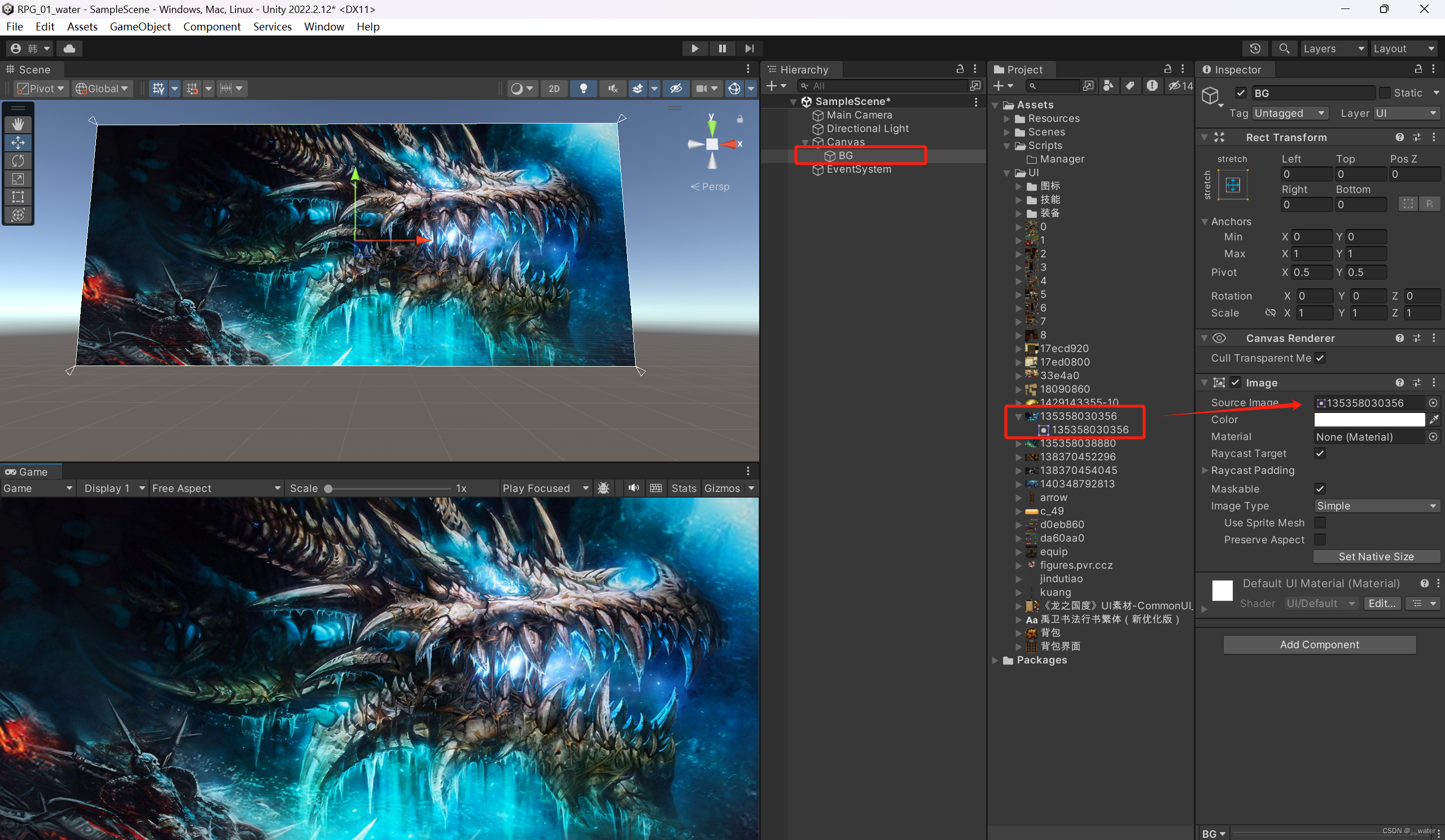Pick Source Image with object picker
Screen dimensions: 1445x840
click(1433, 403)
